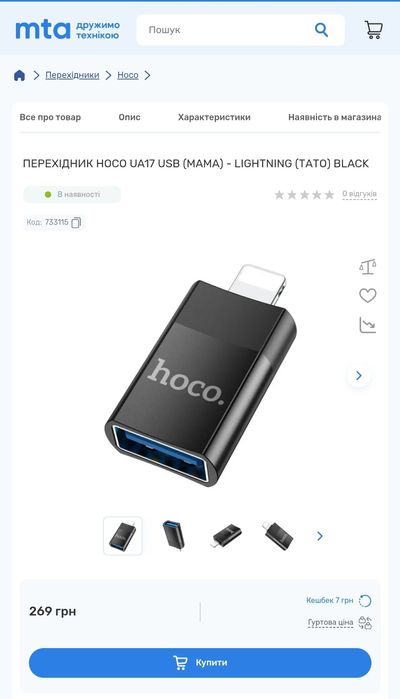Add product to comparison scales icon
Viewport: 400px width, 699px height.
pos(367,267)
